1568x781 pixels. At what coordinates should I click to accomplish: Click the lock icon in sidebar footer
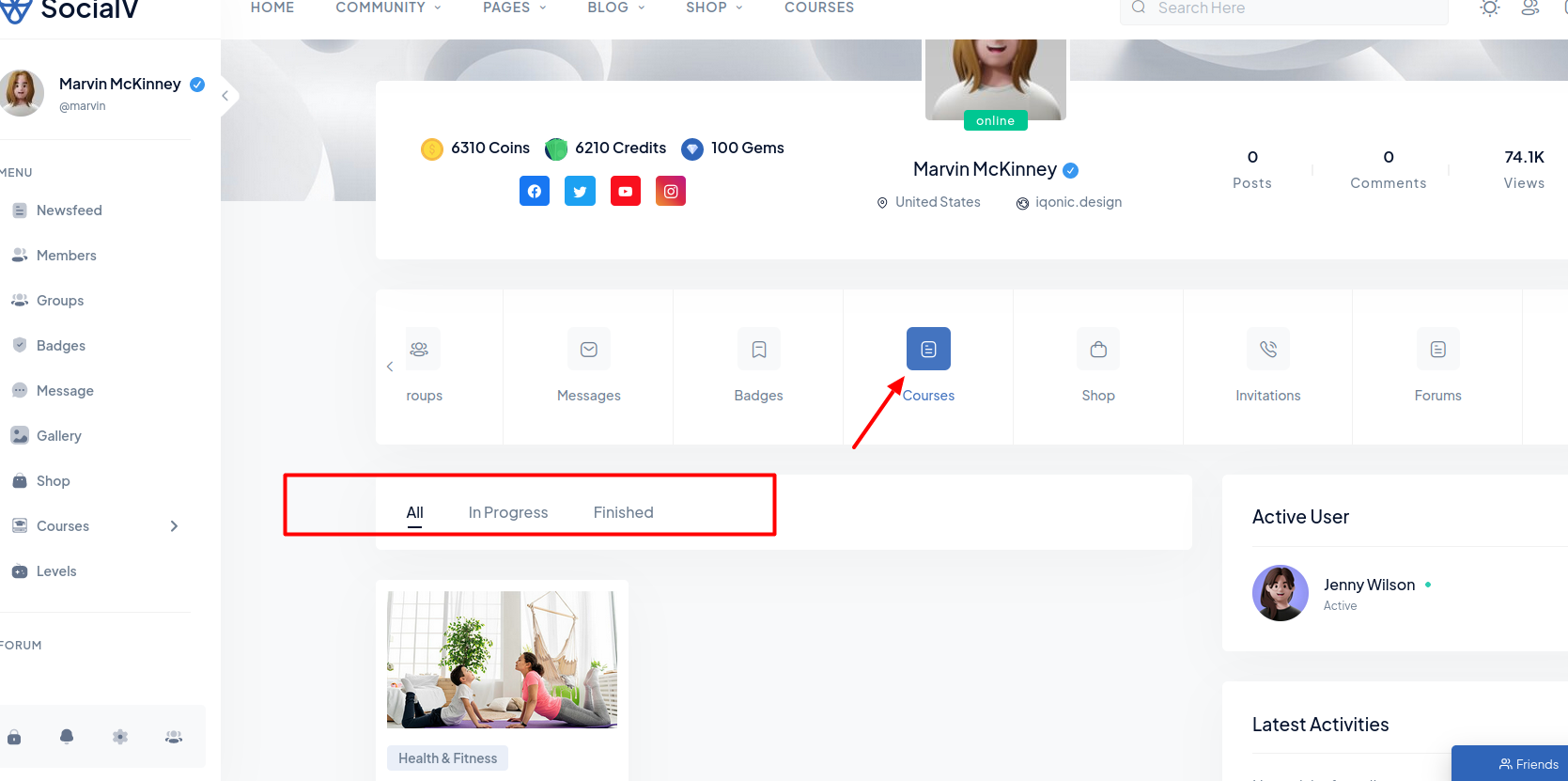point(14,737)
